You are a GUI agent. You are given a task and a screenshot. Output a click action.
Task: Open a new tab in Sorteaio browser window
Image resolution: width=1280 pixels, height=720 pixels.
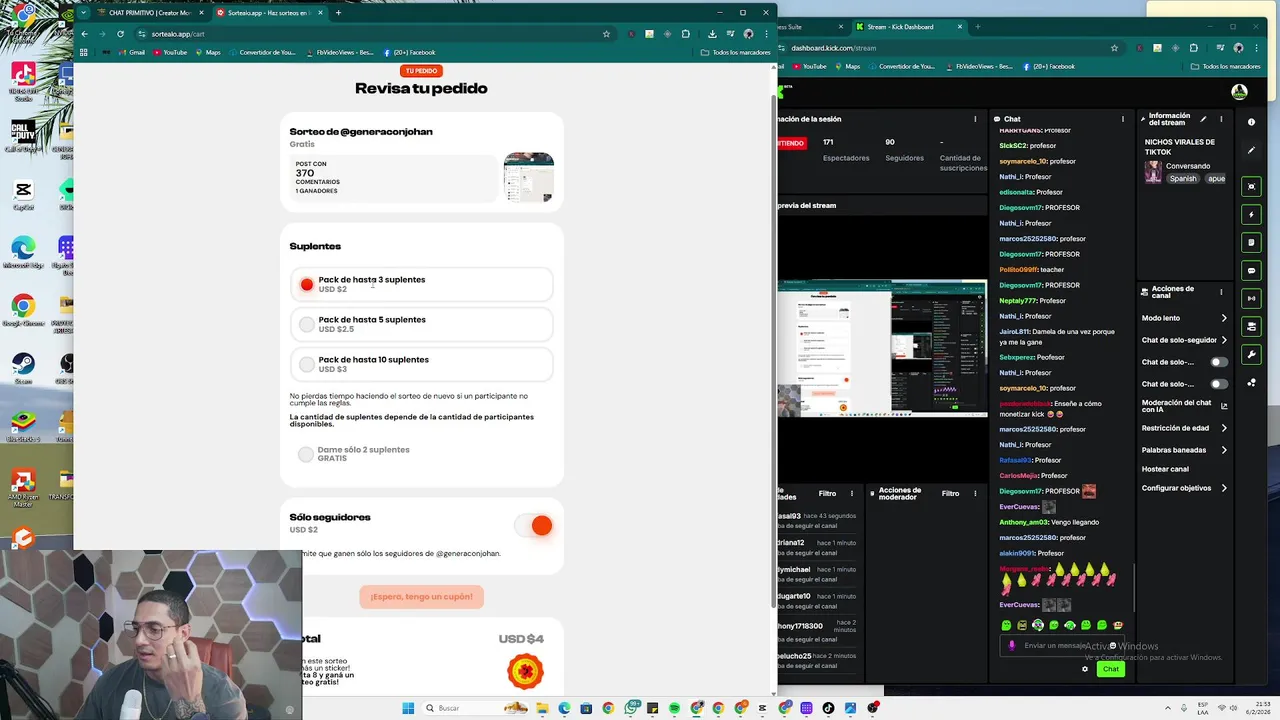tap(338, 13)
